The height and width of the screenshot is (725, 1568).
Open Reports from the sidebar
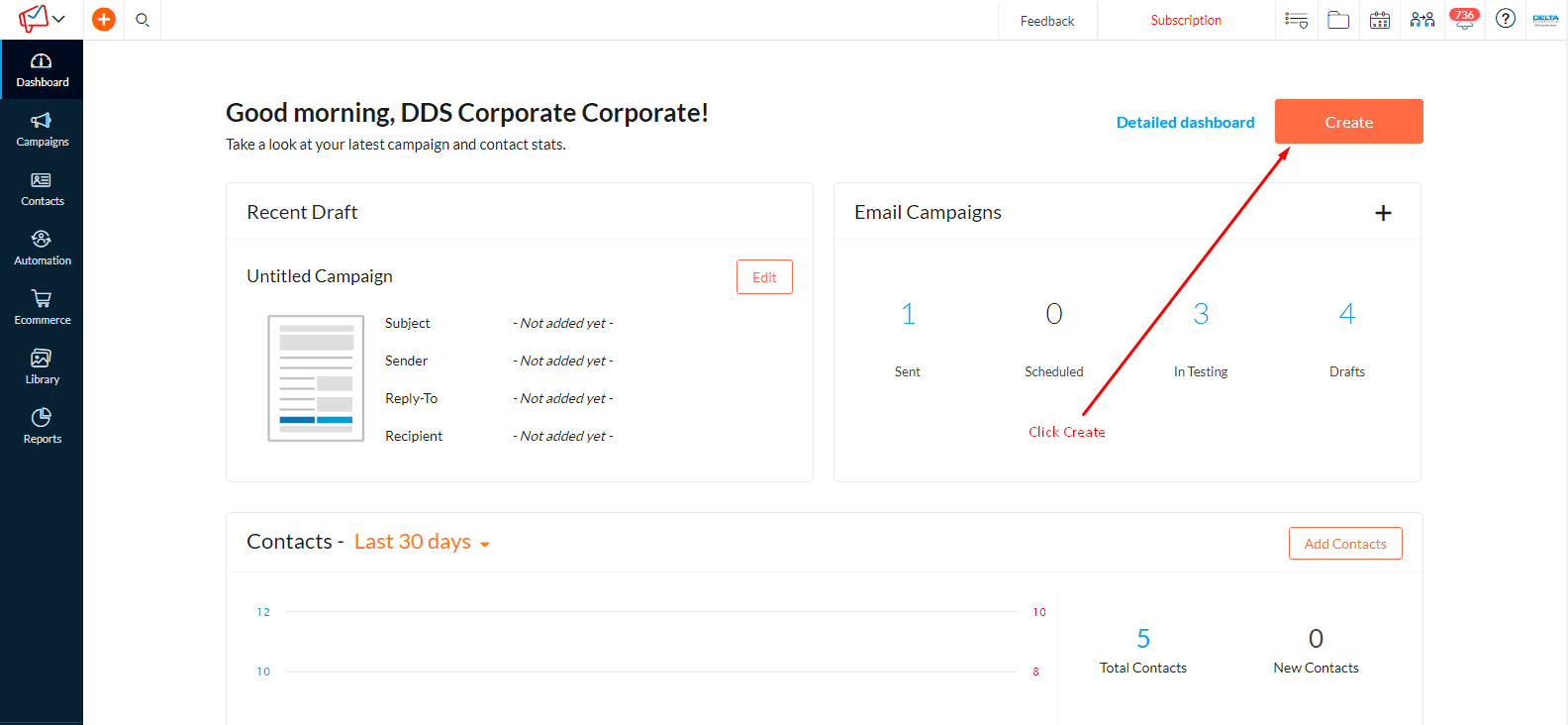click(x=42, y=426)
